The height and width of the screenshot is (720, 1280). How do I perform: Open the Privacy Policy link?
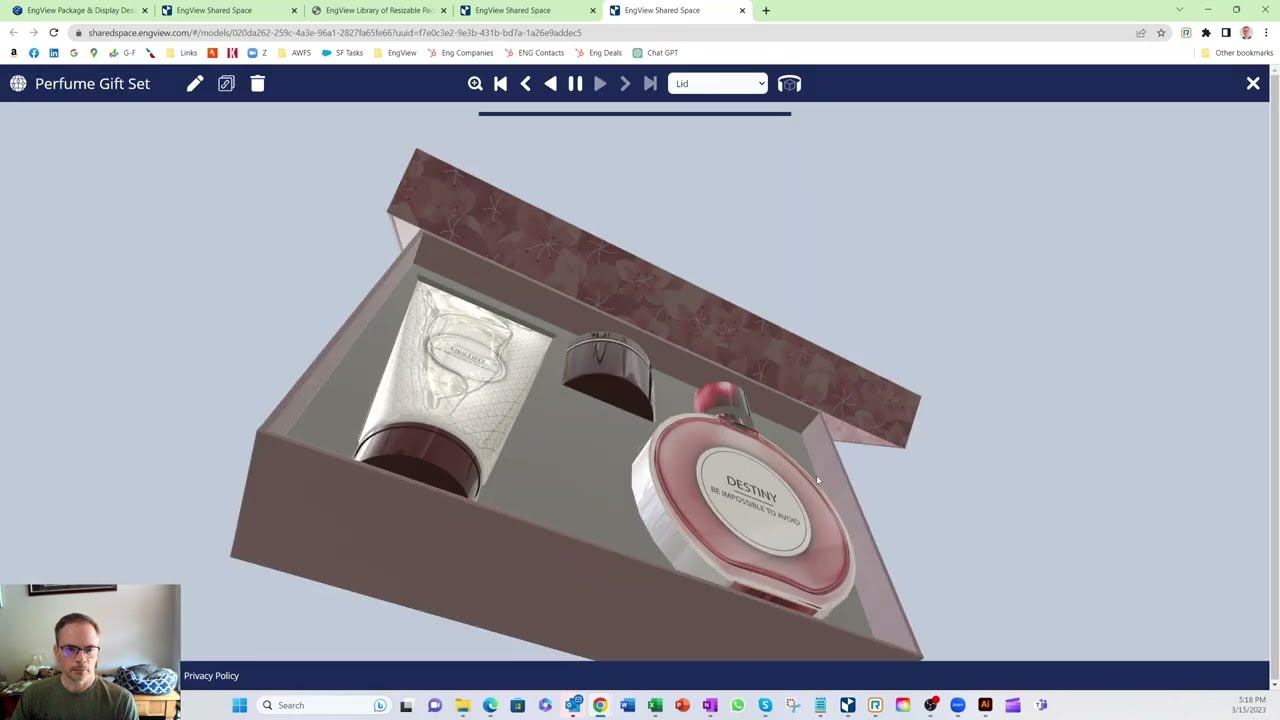[211, 676]
